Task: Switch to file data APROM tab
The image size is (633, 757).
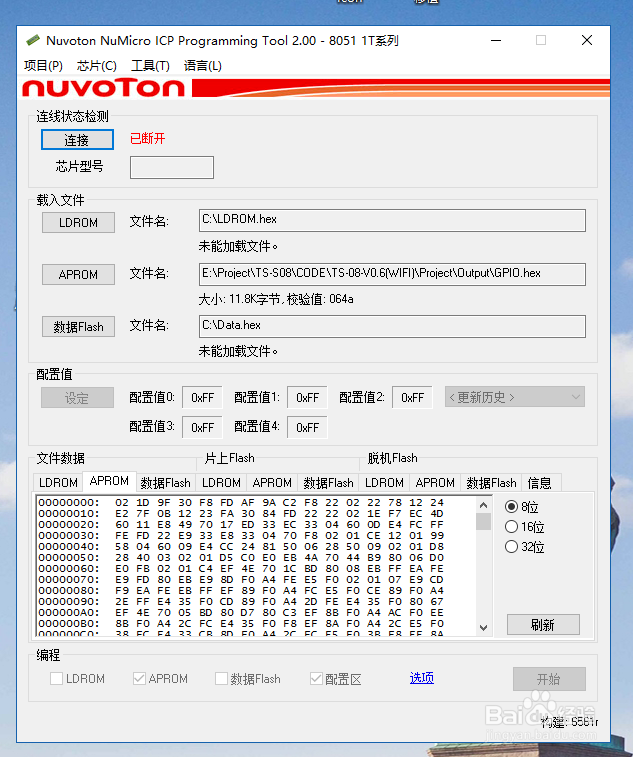Action: pos(110,481)
